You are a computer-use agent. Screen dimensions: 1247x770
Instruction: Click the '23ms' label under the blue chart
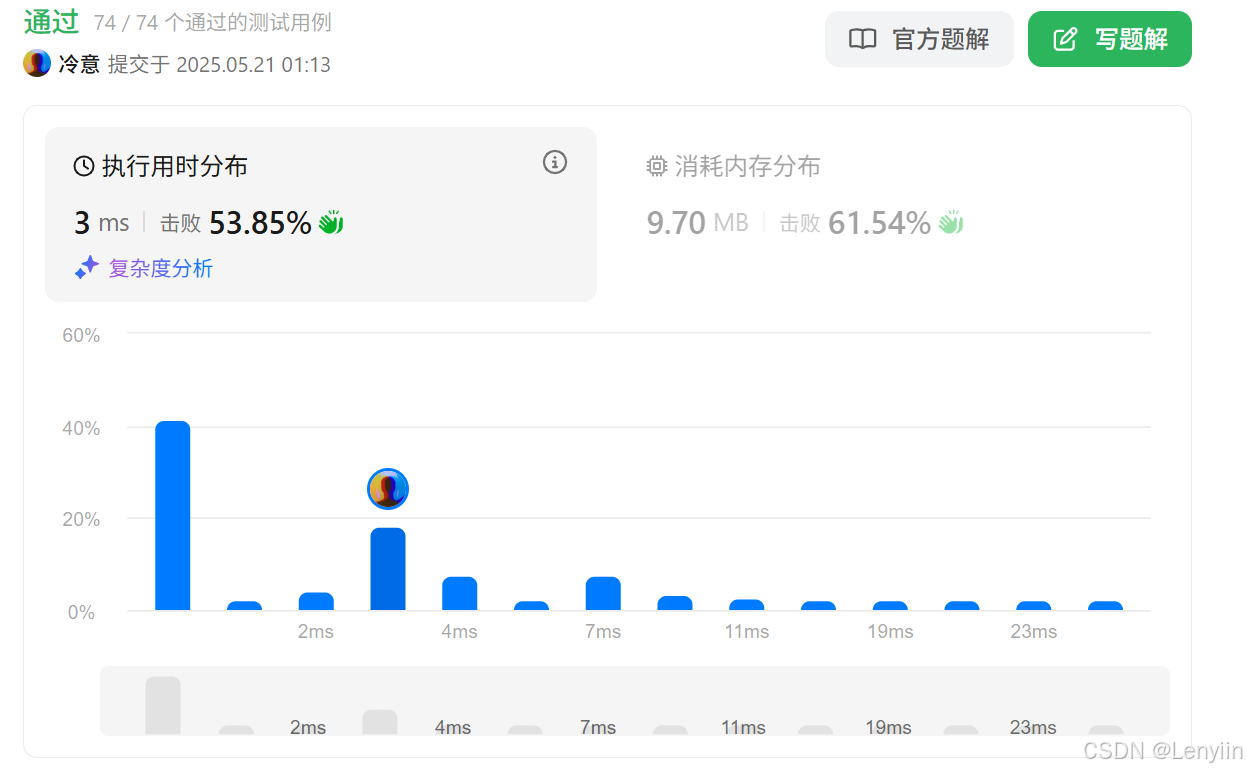pos(1034,631)
